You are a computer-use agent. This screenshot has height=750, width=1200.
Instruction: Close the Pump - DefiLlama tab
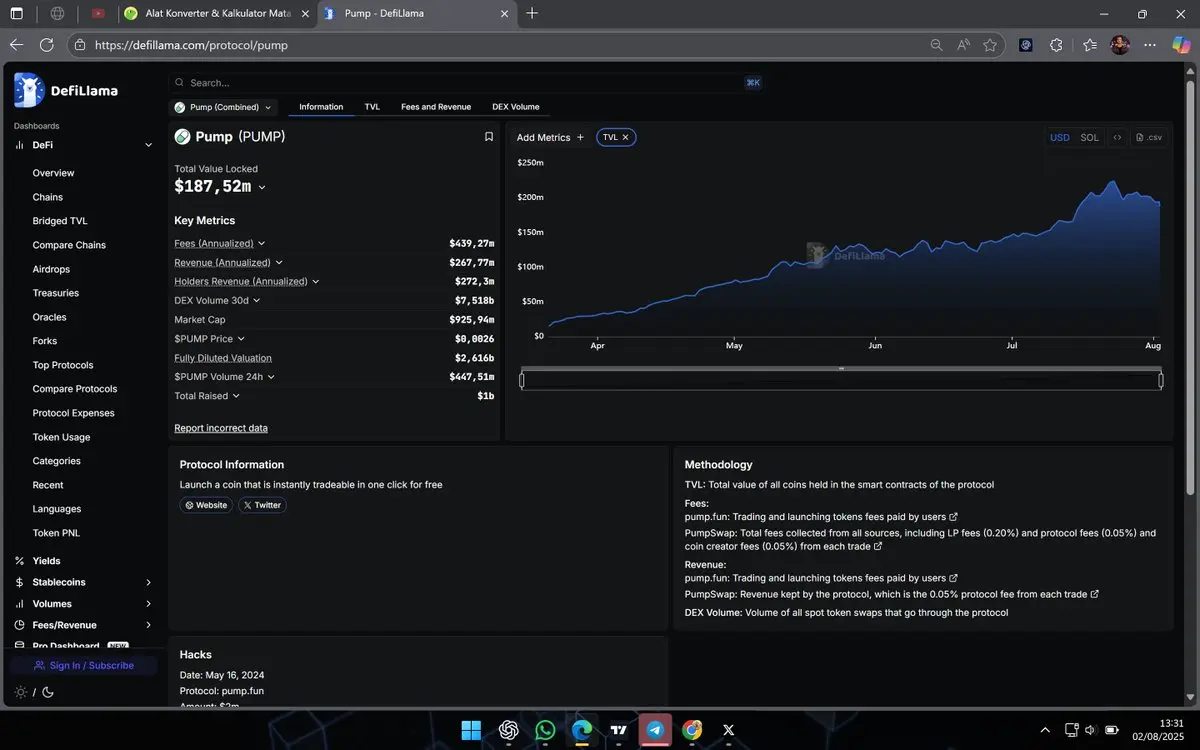click(x=505, y=14)
